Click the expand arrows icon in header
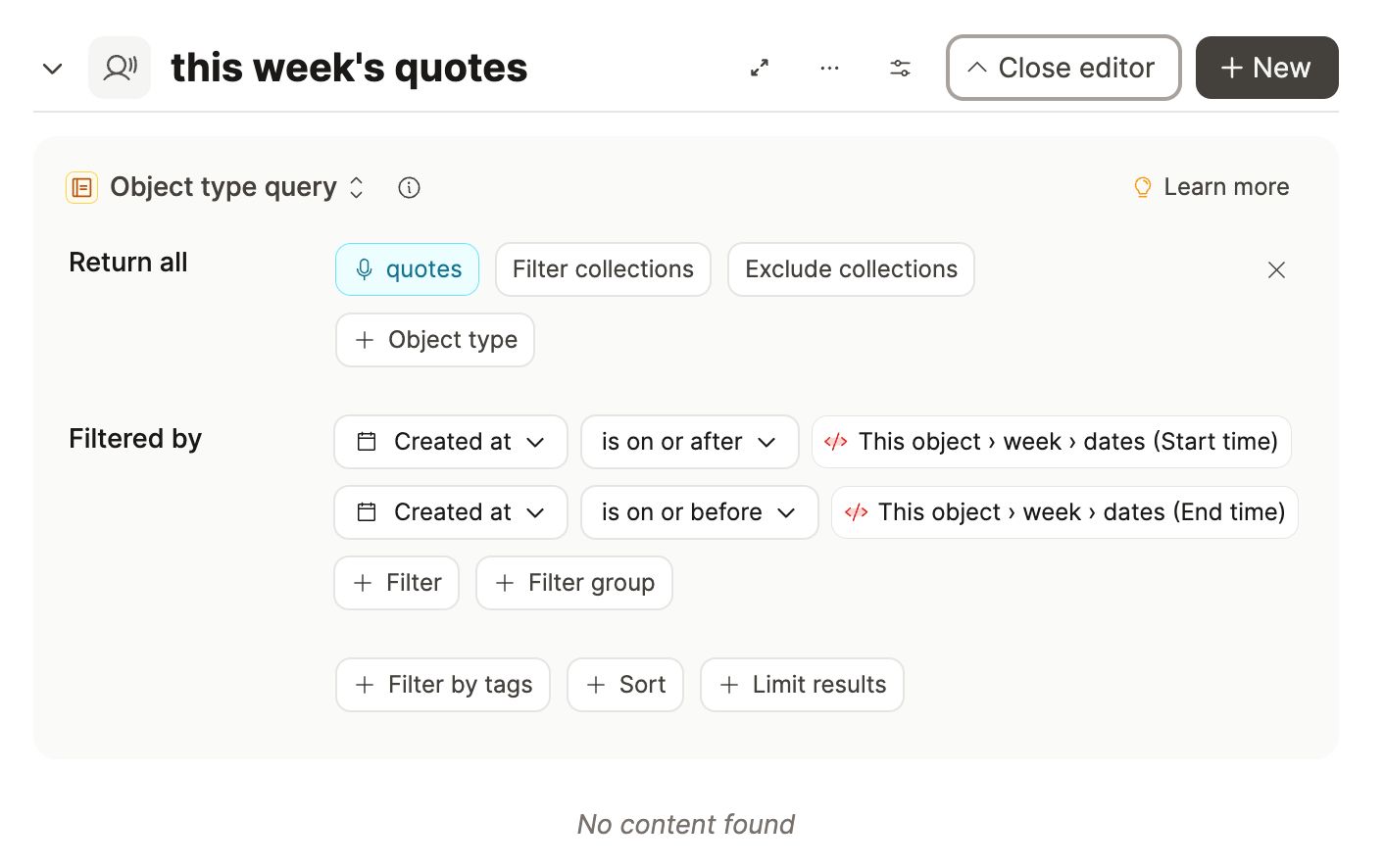 click(760, 68)
